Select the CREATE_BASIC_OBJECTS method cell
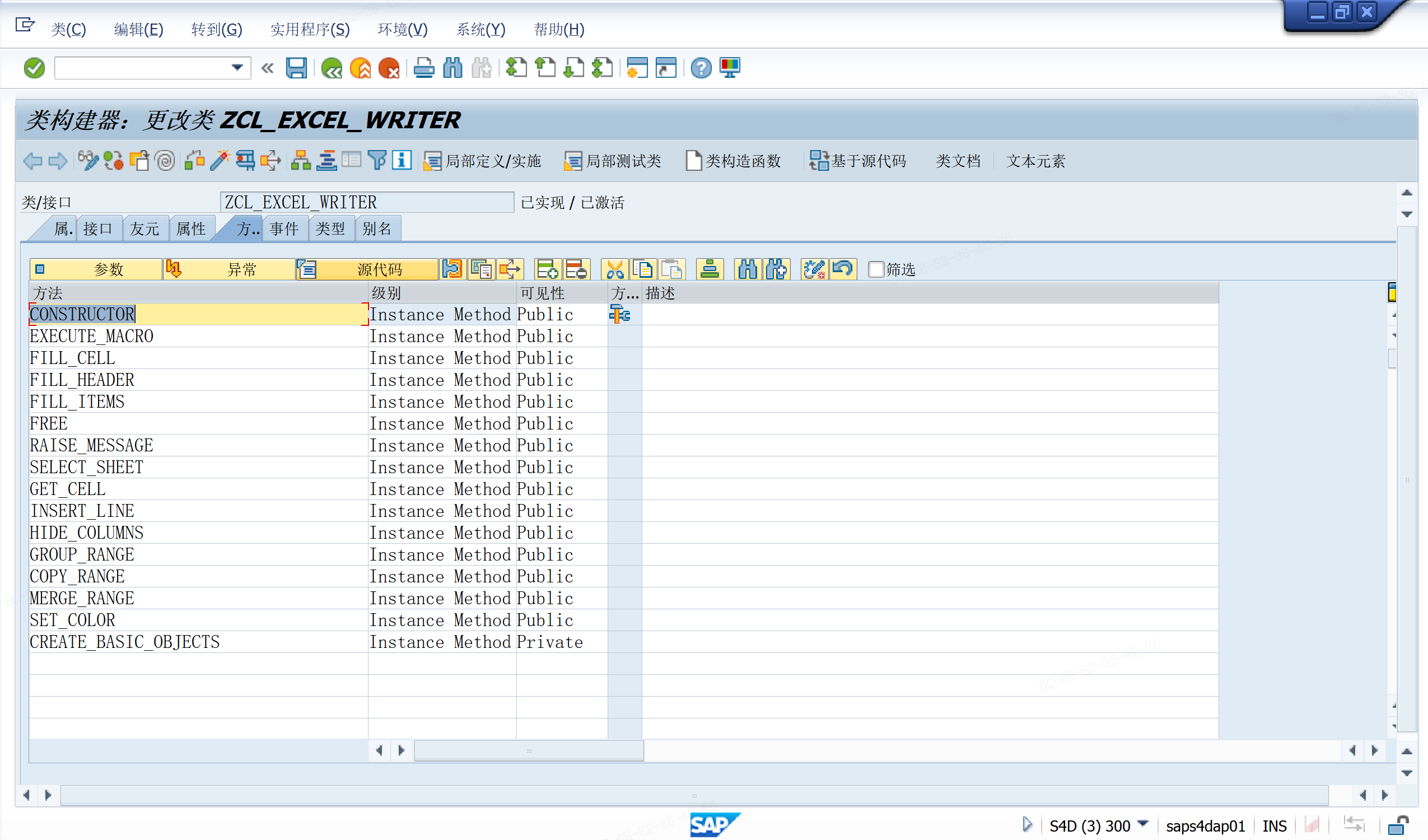 point(198,642)
